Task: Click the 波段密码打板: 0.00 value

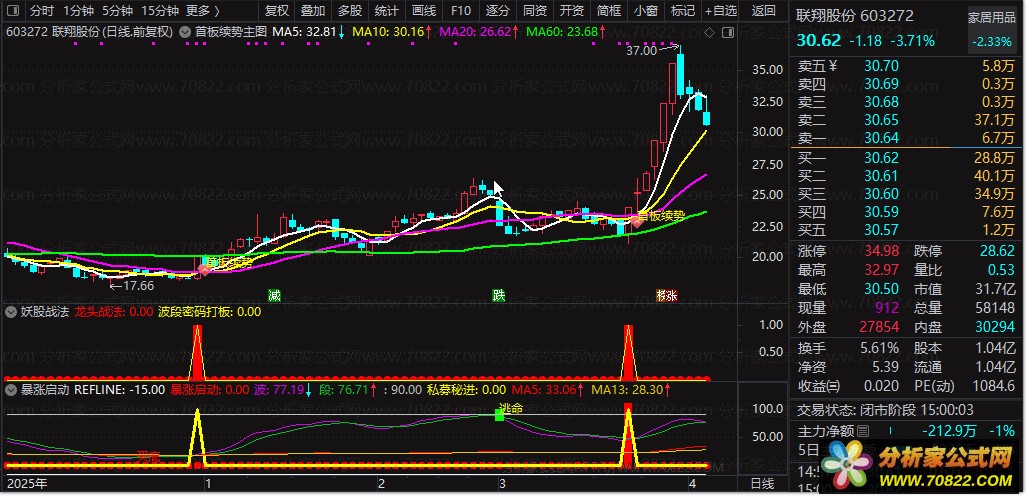Action: pyautogui.click(x=210, y=312)
